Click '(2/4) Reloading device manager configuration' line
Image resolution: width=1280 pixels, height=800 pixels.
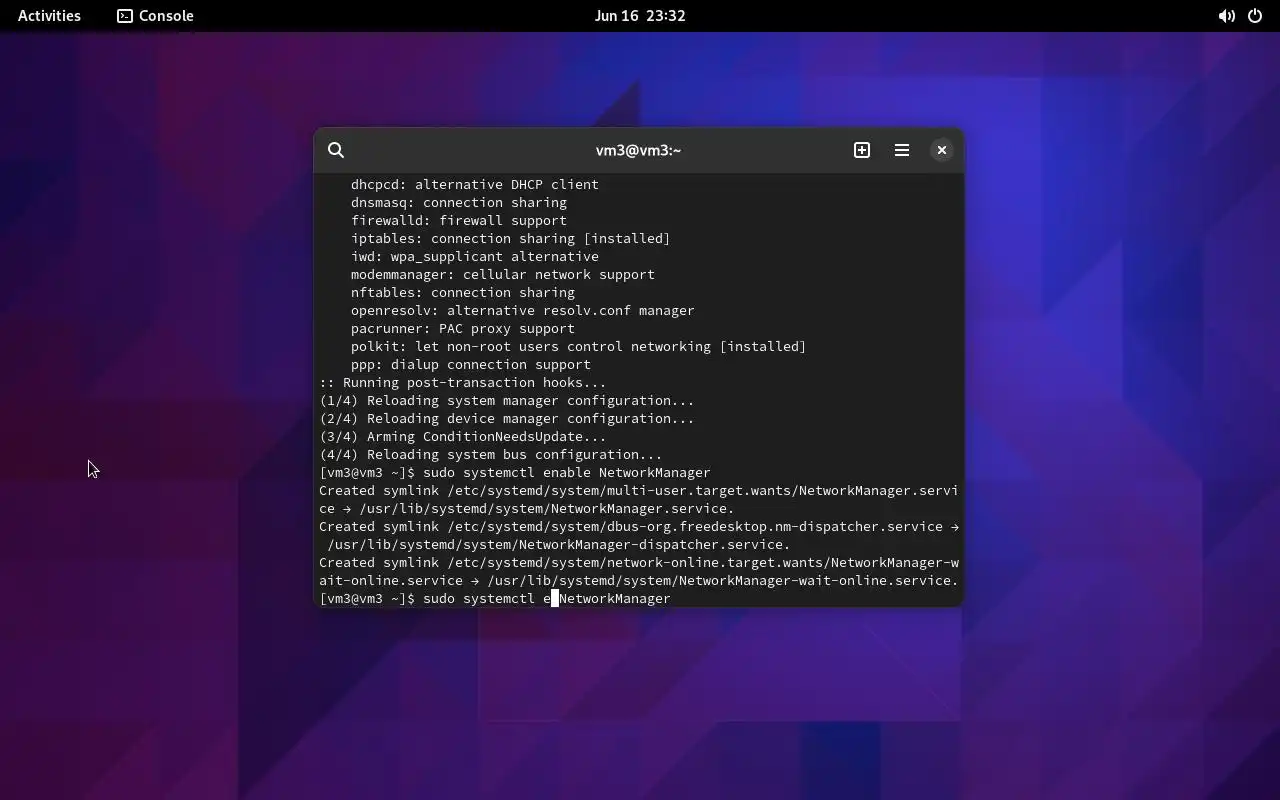(506, 418)
